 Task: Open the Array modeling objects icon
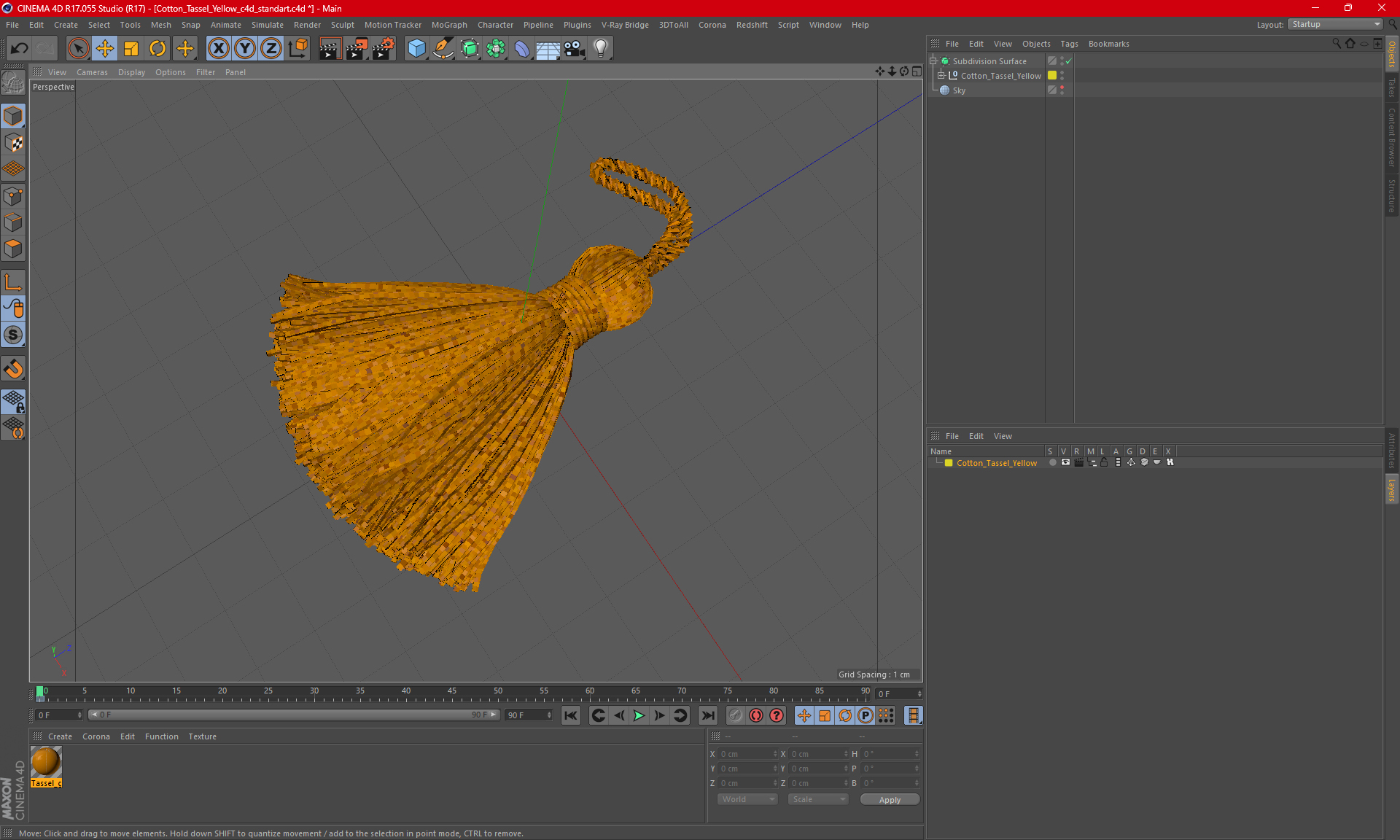496,48
